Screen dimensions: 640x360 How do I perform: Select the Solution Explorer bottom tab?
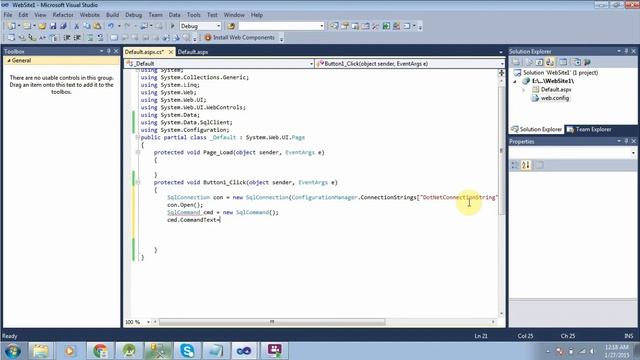click(x=536, y=129)
